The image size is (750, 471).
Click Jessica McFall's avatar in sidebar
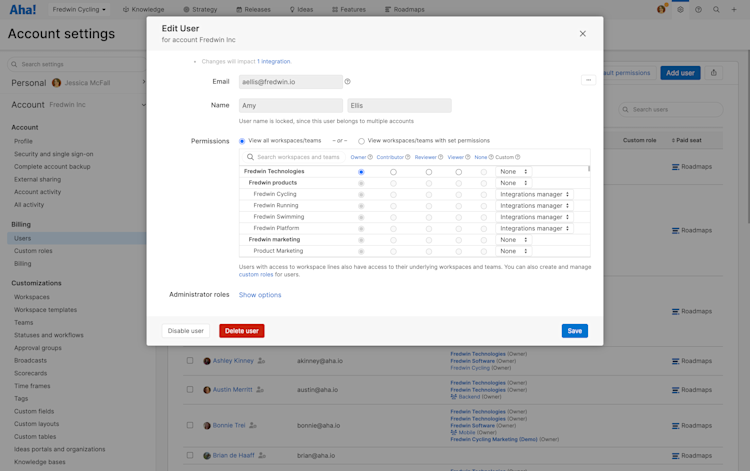tap(56, 83)
